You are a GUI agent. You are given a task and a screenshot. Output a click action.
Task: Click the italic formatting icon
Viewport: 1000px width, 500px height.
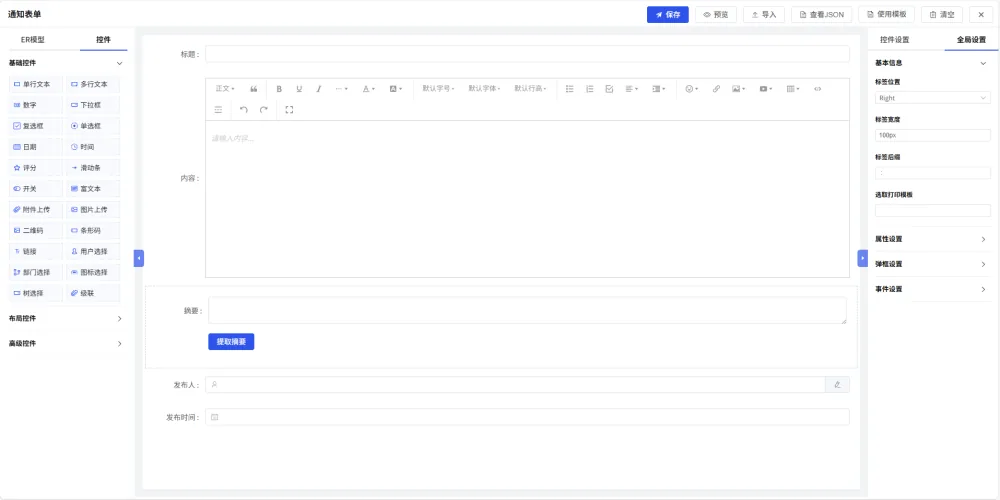[319, 89]
